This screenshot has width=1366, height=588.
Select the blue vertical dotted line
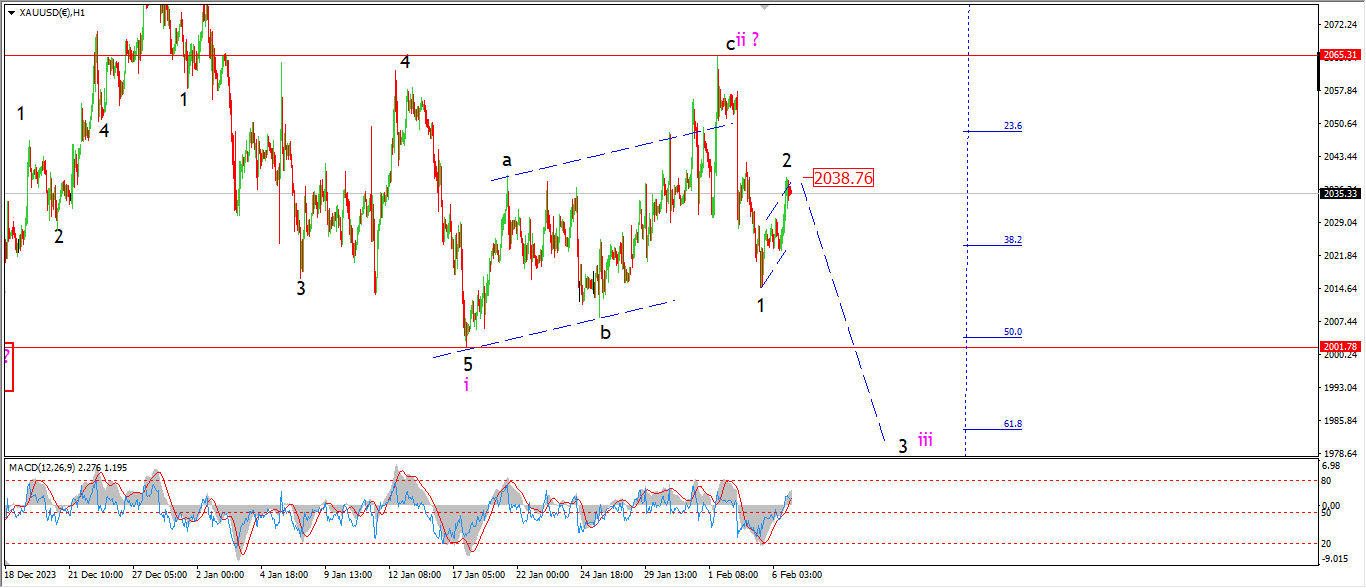tap(968, 230)
